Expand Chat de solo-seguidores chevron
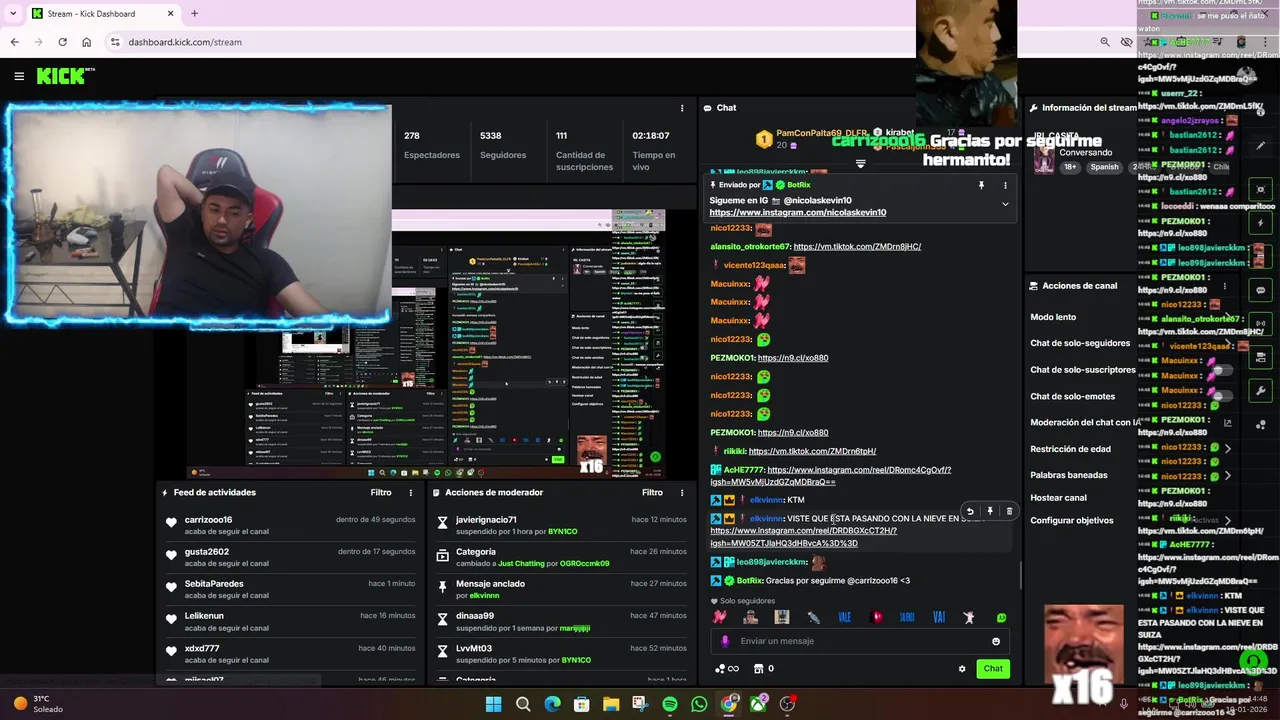 pos(1228,343)
